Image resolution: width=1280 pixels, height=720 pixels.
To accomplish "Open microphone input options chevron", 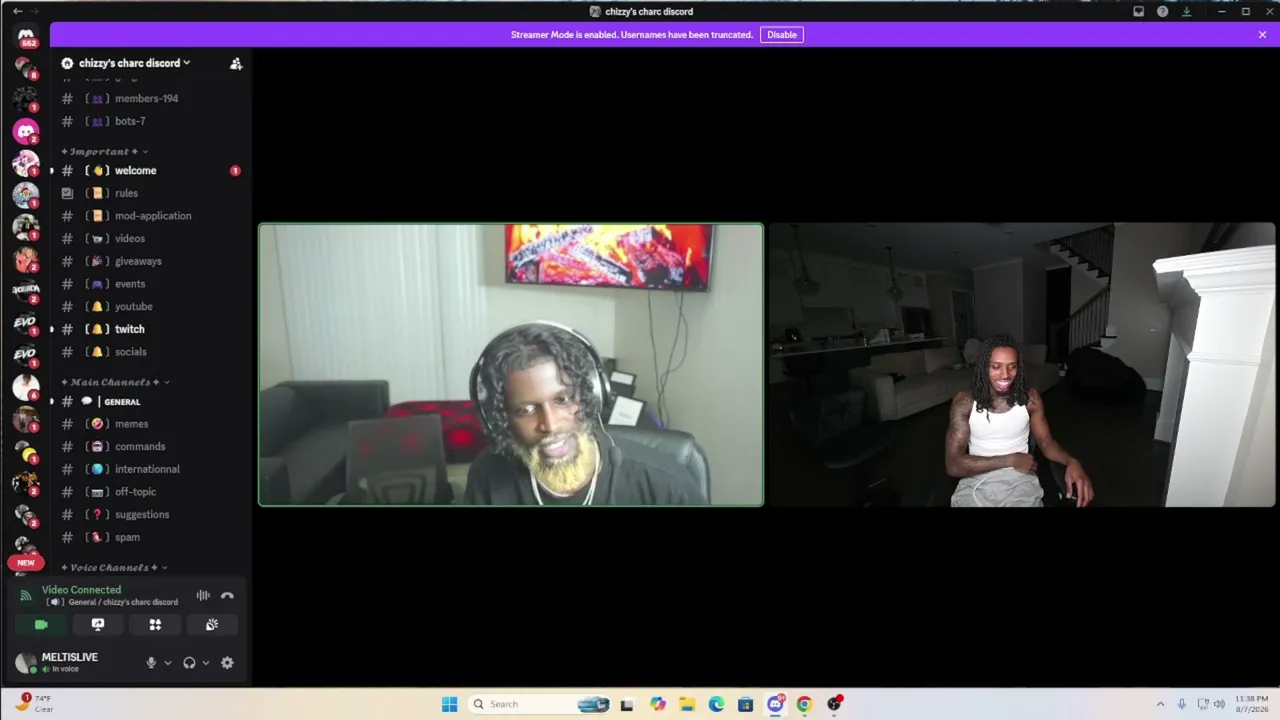I will point(167,663).
